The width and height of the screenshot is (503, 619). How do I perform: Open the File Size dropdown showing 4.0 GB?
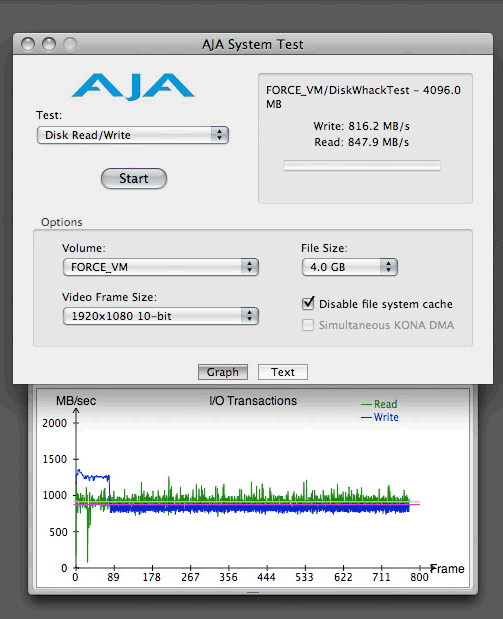349,267
